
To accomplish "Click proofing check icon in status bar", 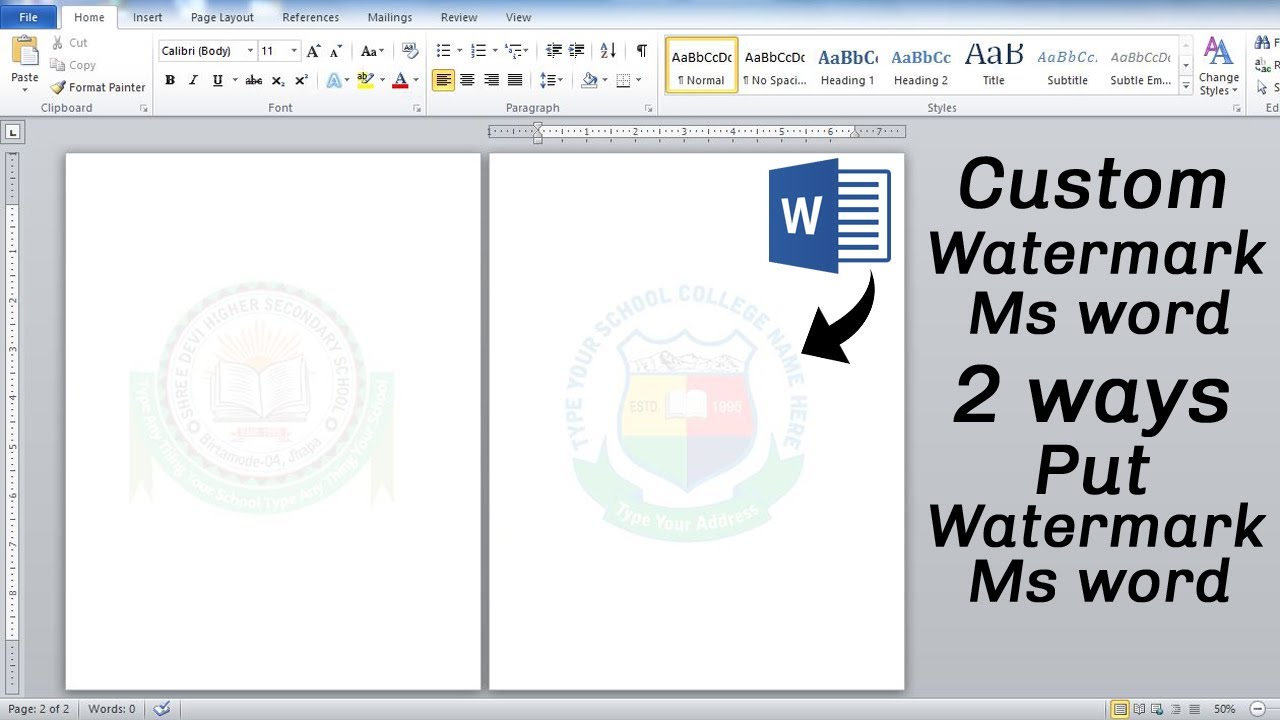I will (162, 709).
